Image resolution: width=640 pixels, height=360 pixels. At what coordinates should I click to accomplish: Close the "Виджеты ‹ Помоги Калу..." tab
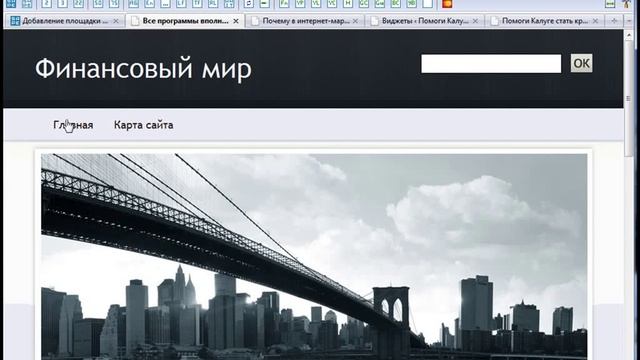point(475,21)
